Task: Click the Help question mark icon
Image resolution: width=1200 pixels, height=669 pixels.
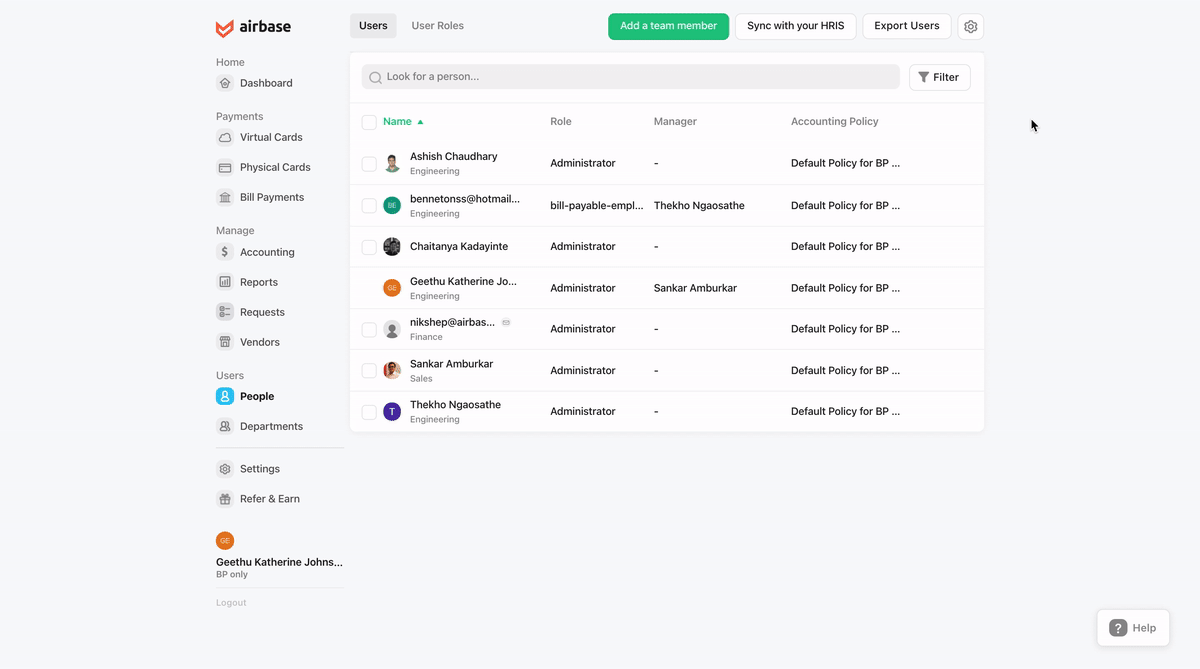Action: (x=1118, y=628)
